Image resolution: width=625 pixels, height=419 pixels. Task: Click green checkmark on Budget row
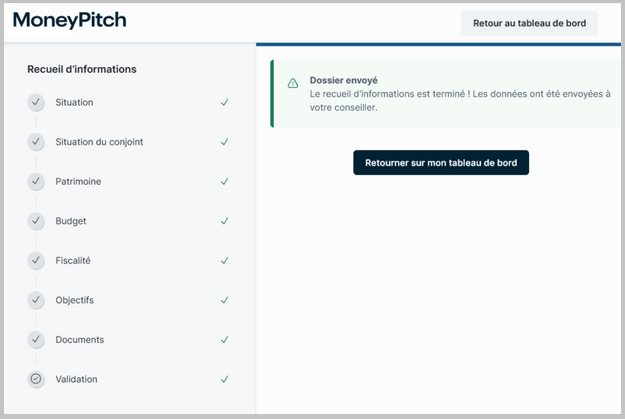tap(225, 221)
